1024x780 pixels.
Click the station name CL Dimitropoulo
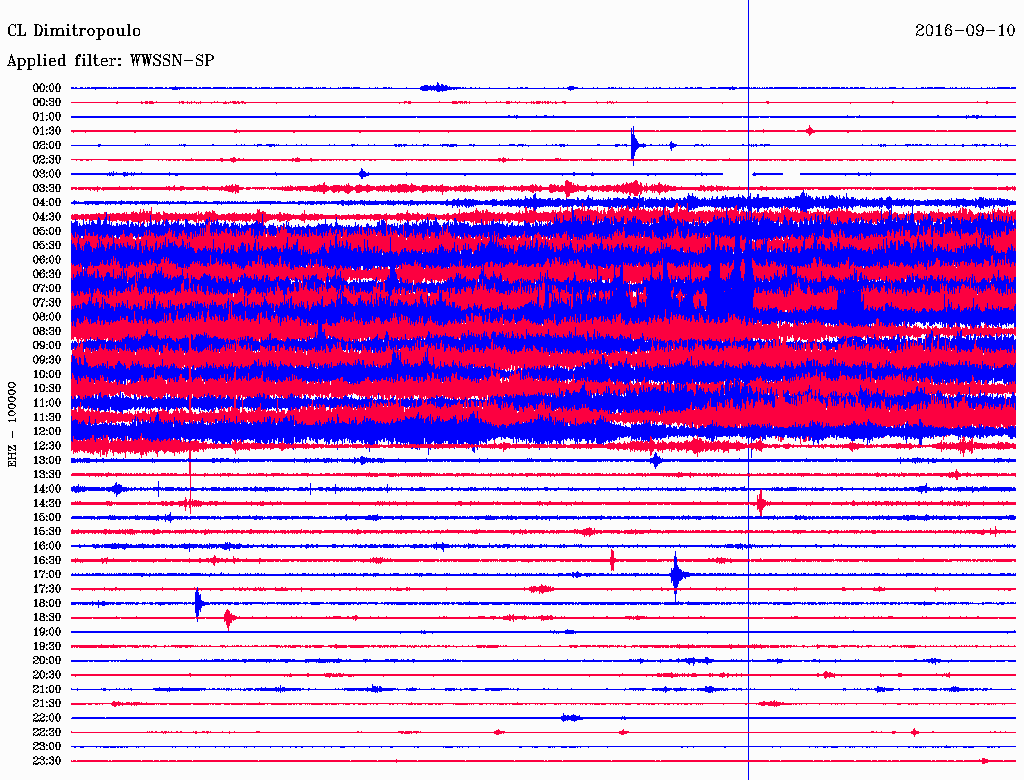pyautogui.click(x=74, y=31)
